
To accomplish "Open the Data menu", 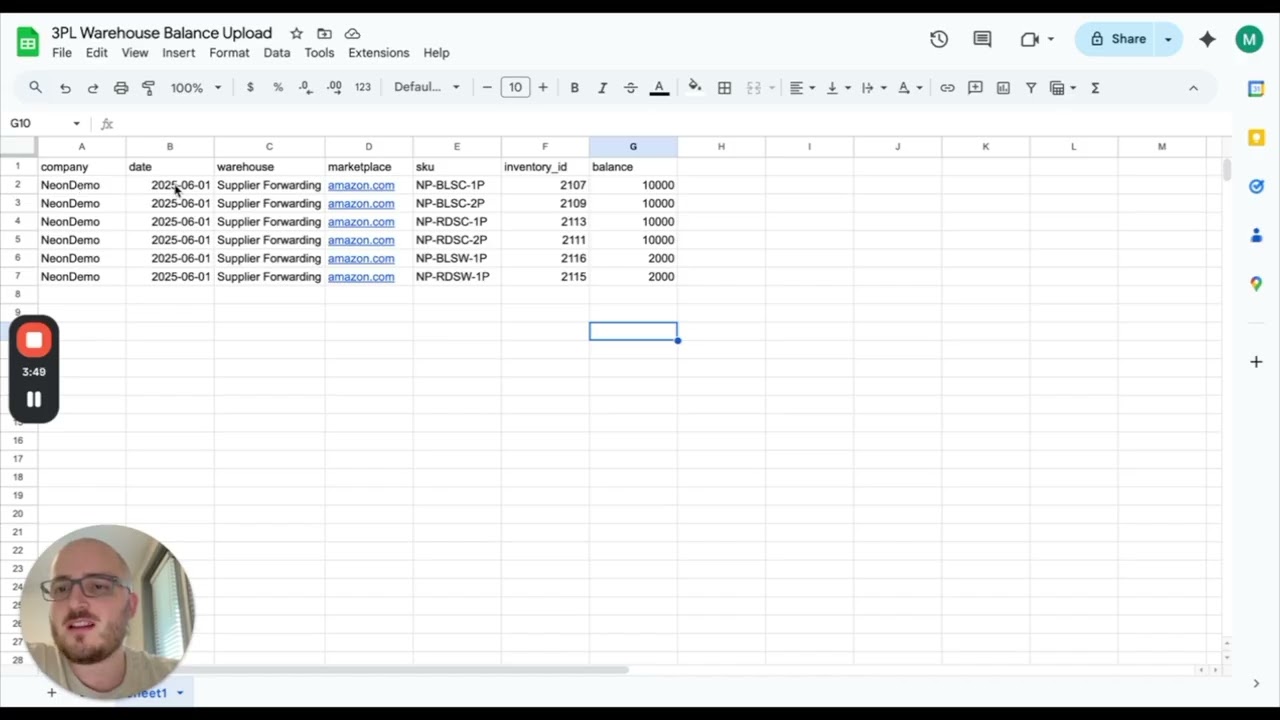I will 277,53.
